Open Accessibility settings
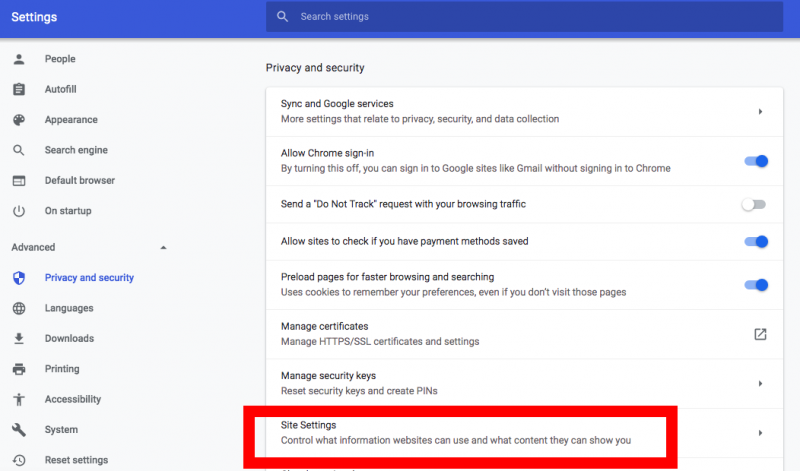The image size is (800, 471). click(73, 399)
